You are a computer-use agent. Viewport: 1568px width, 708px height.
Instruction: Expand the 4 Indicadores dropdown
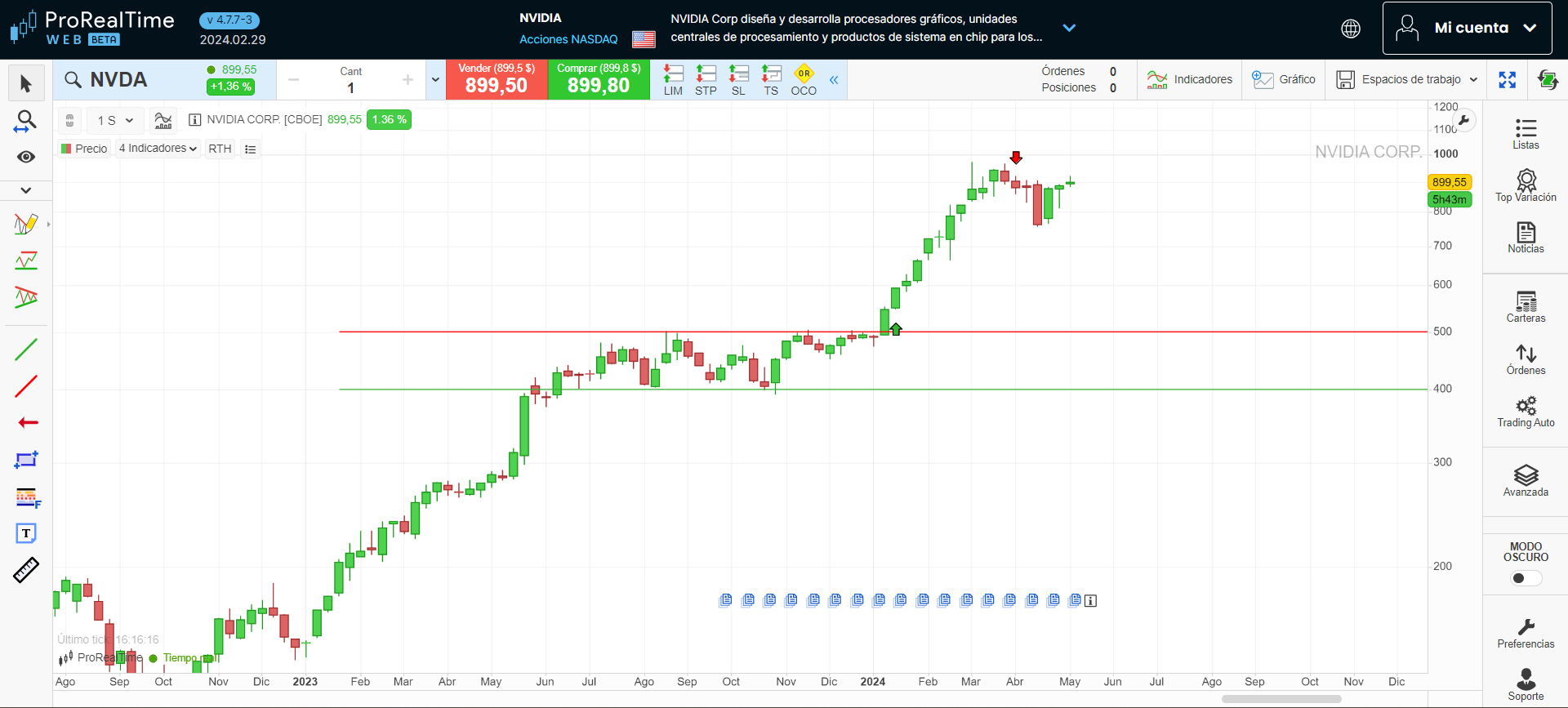tap(158, 148)
